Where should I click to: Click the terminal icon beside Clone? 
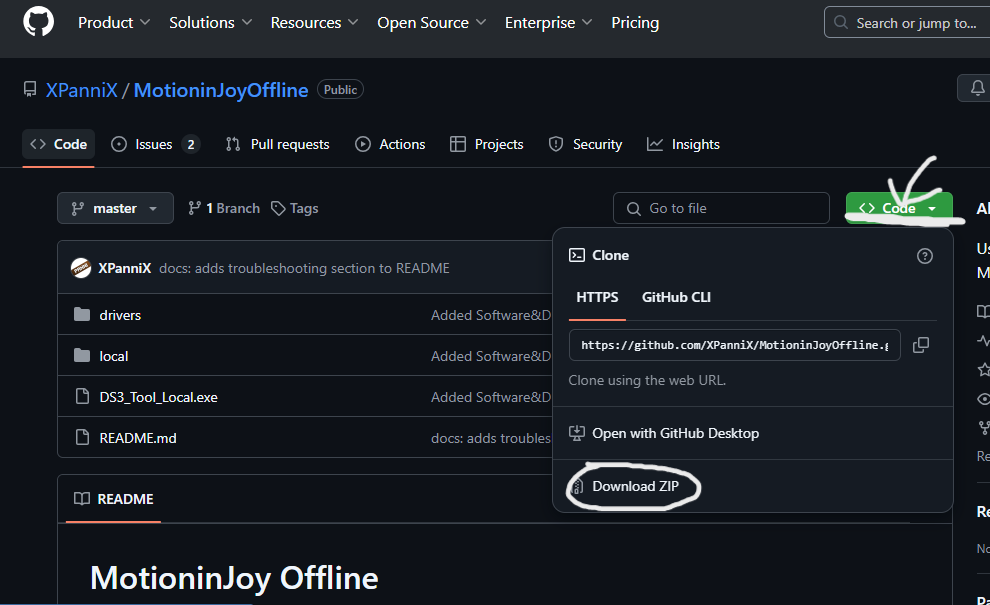pos(576,255)
